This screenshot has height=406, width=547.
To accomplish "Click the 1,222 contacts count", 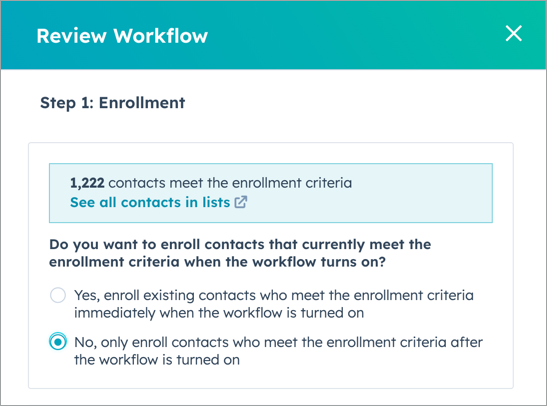I will coord(87,183).
